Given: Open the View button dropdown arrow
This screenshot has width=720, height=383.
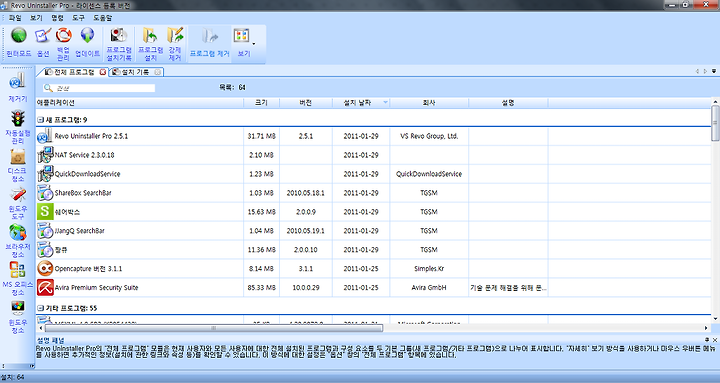Looking at the screenshot, I should tap(253, 44).
